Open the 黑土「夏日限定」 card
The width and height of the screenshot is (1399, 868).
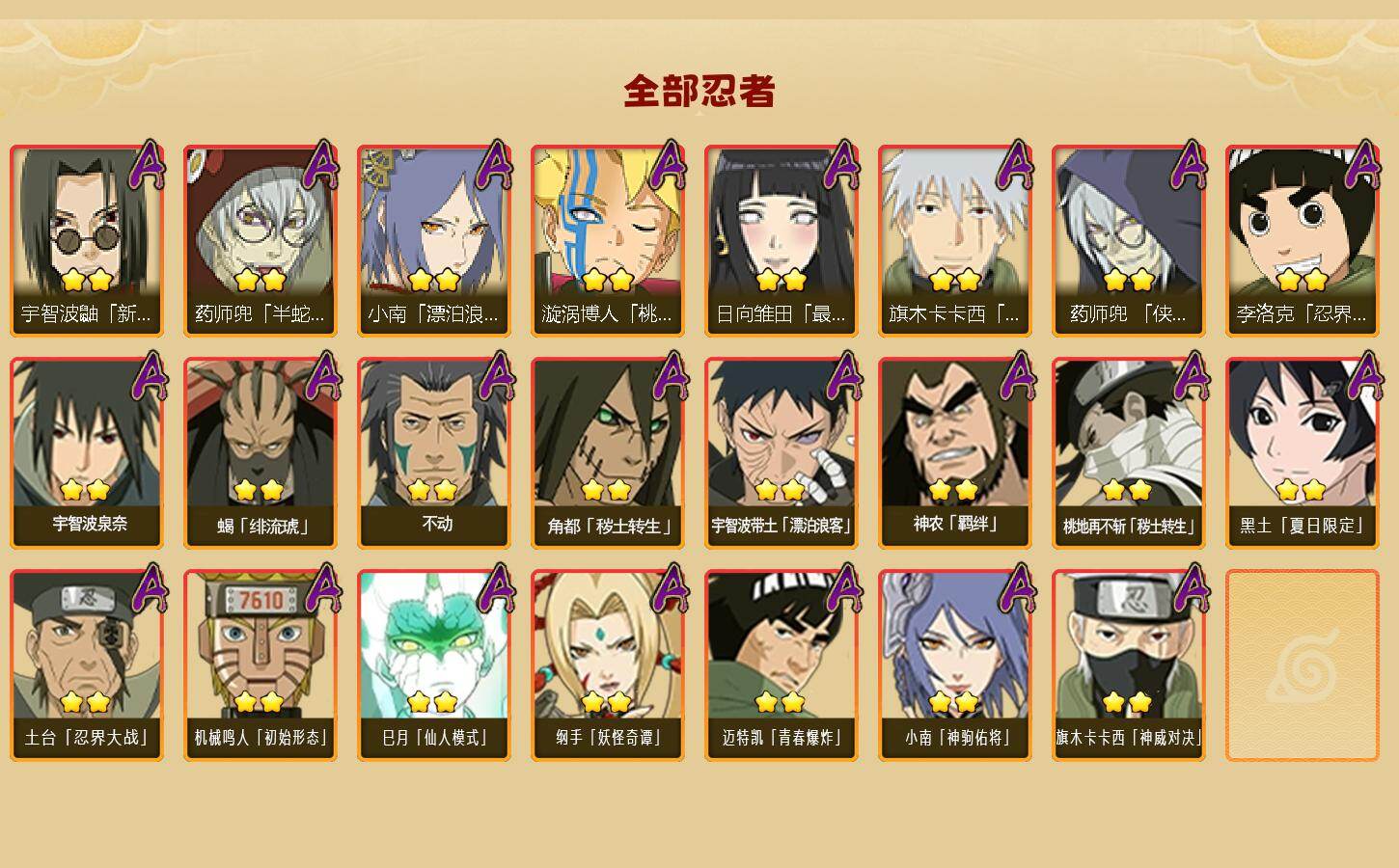1303,452
